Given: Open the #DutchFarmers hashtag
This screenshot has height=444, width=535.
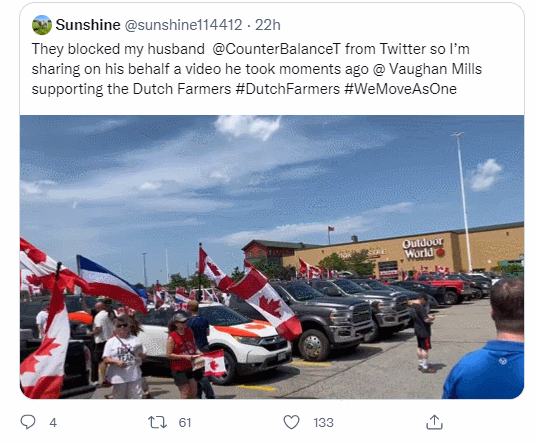Looking at the screenshot, I should tap(288, 89).
